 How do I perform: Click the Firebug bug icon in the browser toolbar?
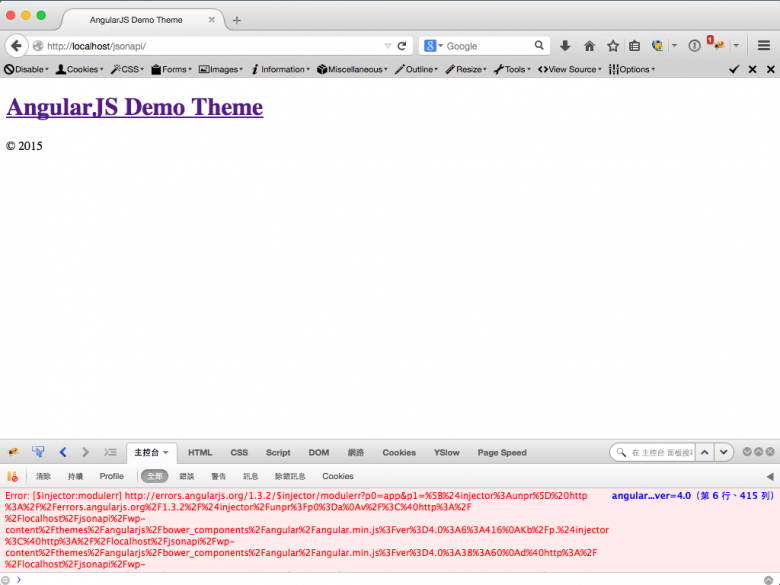point(718,45)
